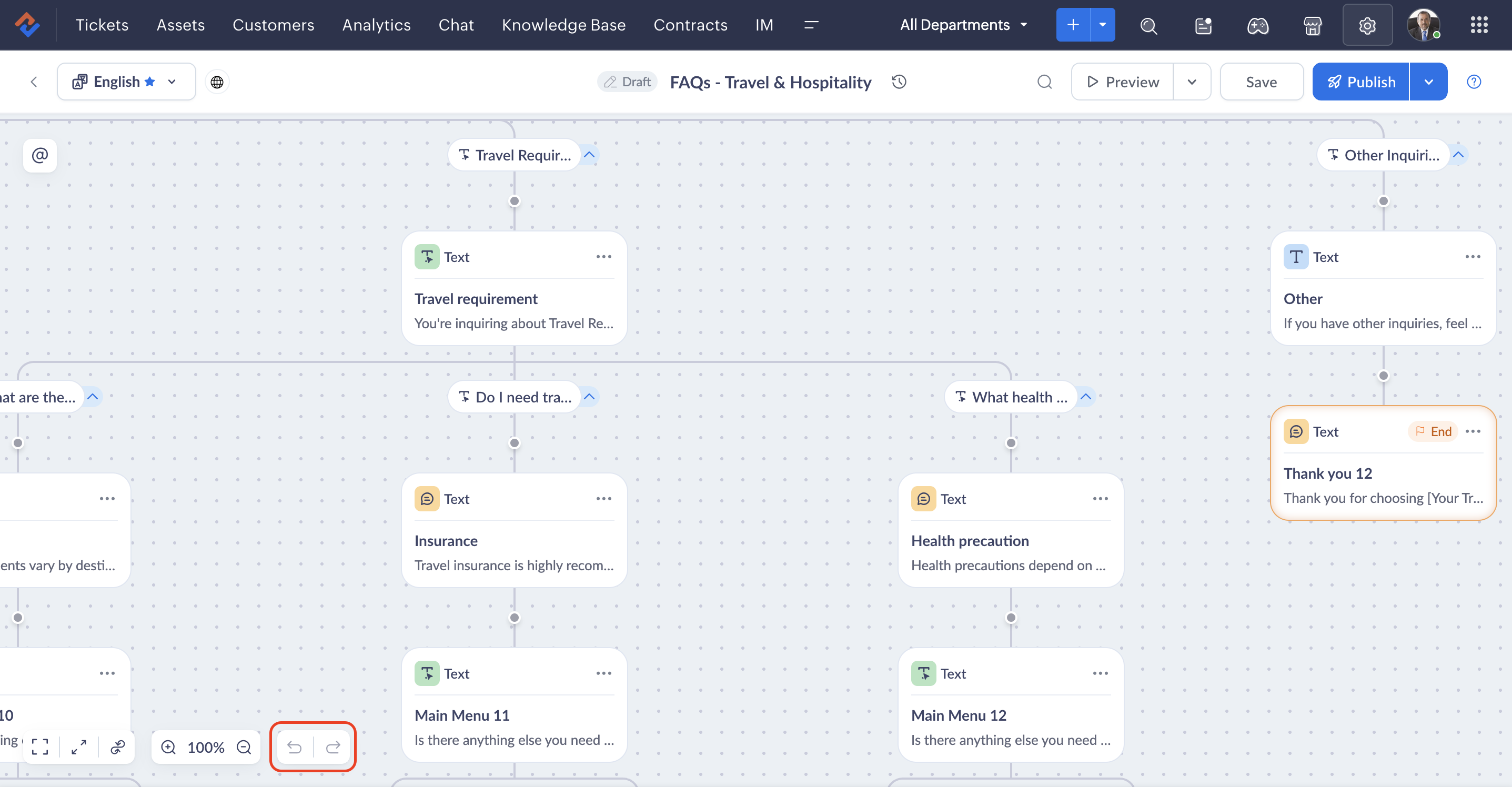
Task: Open version history clock icon
Action: [x=899, y=82]
